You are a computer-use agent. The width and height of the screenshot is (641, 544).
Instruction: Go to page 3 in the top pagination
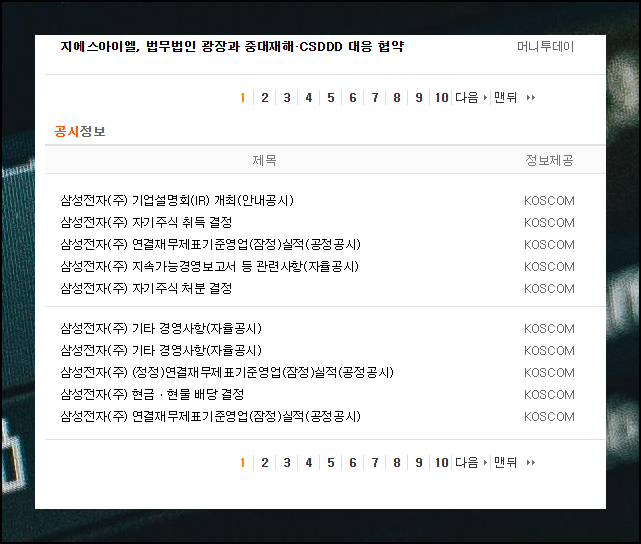[287, 98]
